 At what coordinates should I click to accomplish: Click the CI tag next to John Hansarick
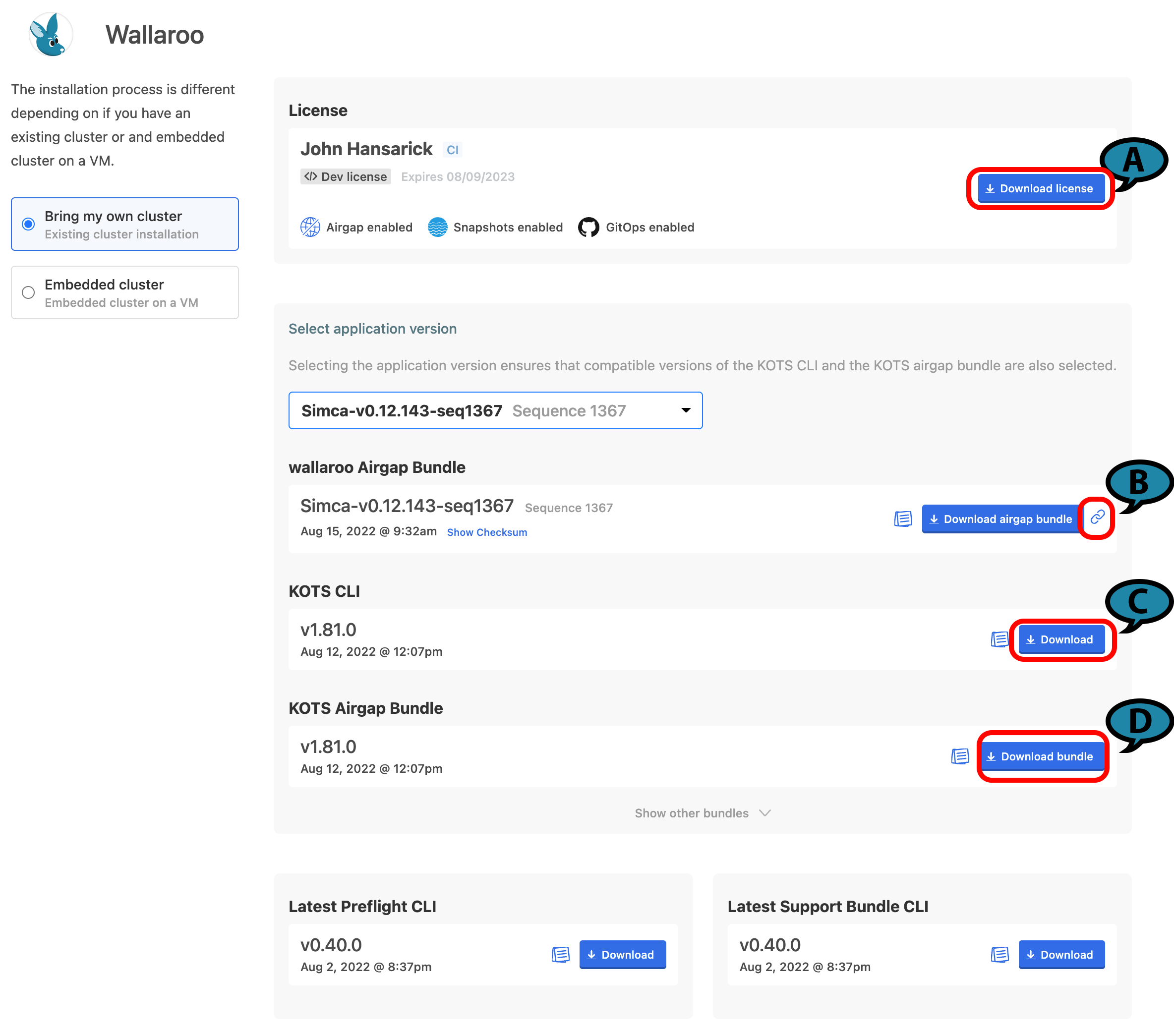click(x=453, y=150)
